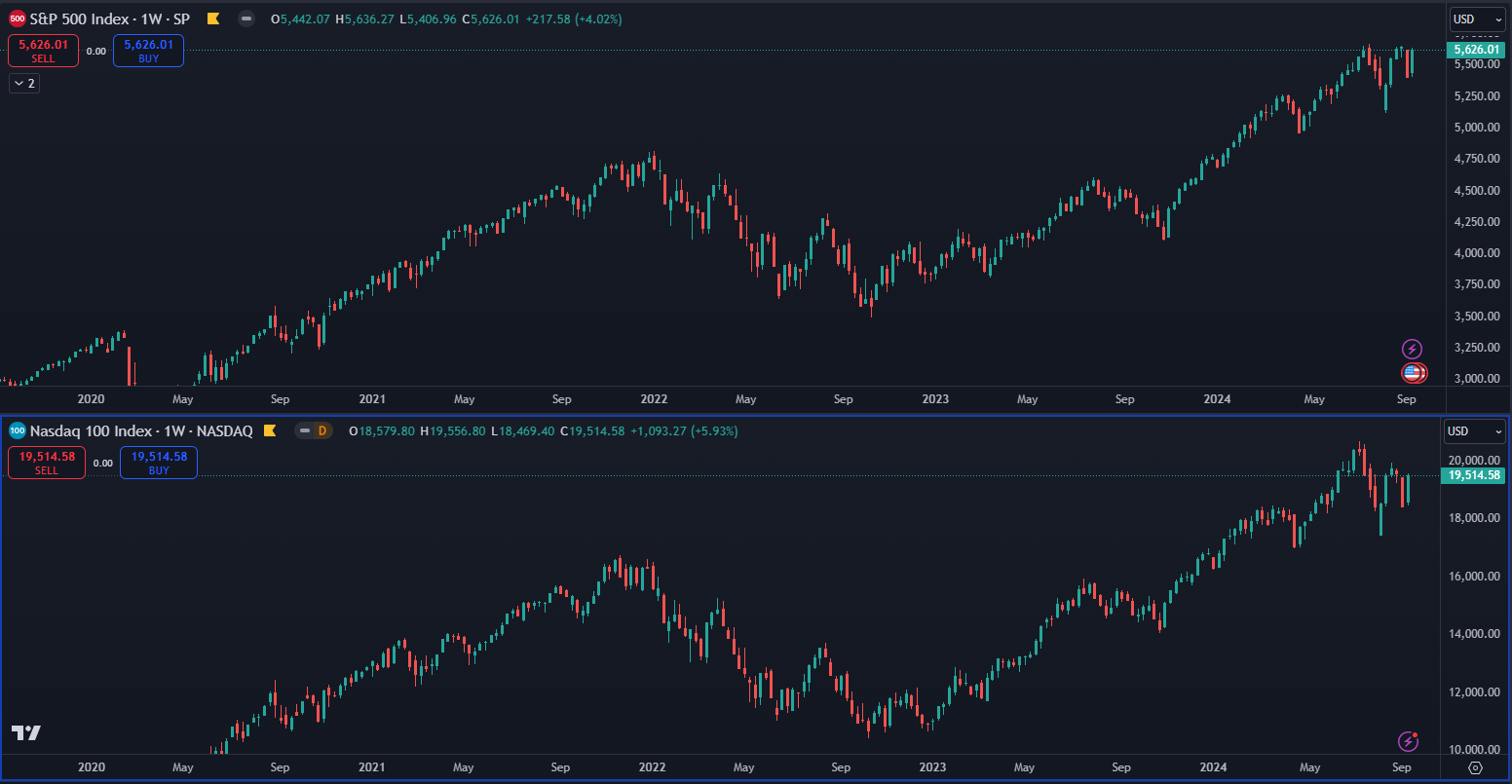This screenshot has width=1512, height=784.
Task: Click the TradingView logo in lower chart
Action: pyautogui.click(x=26, y=733)
